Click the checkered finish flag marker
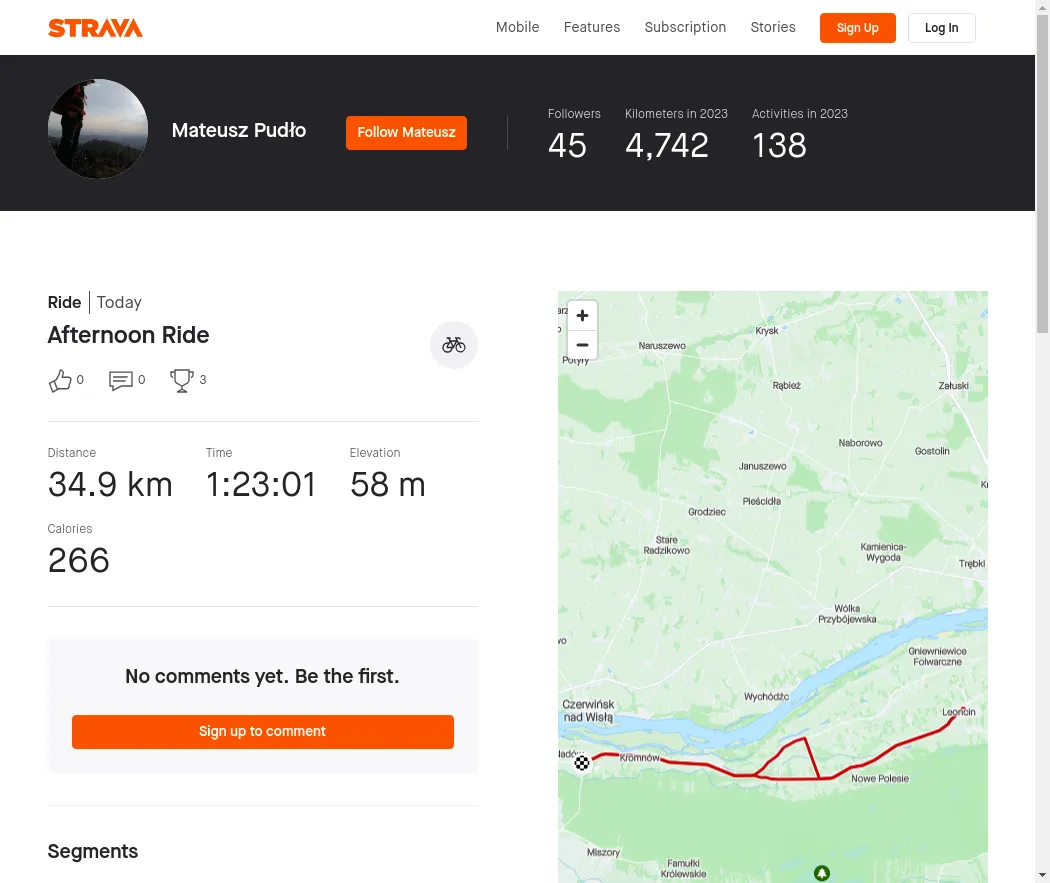 pyautogui.click(x=582, y=763)
